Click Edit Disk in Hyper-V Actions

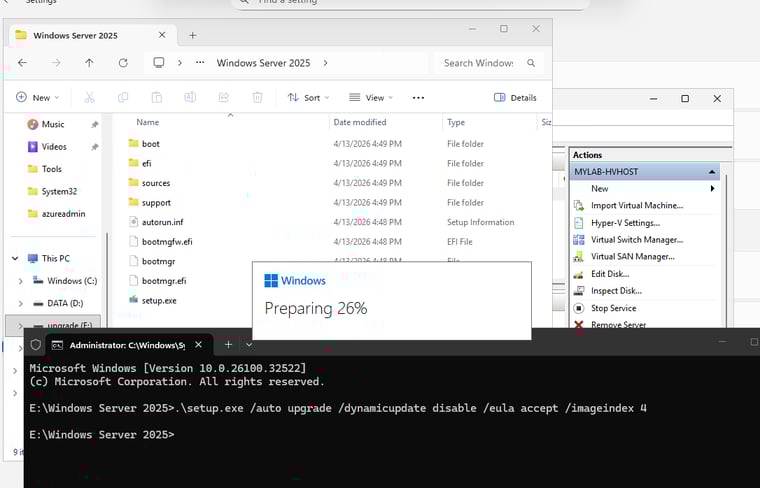click(610, 274)
